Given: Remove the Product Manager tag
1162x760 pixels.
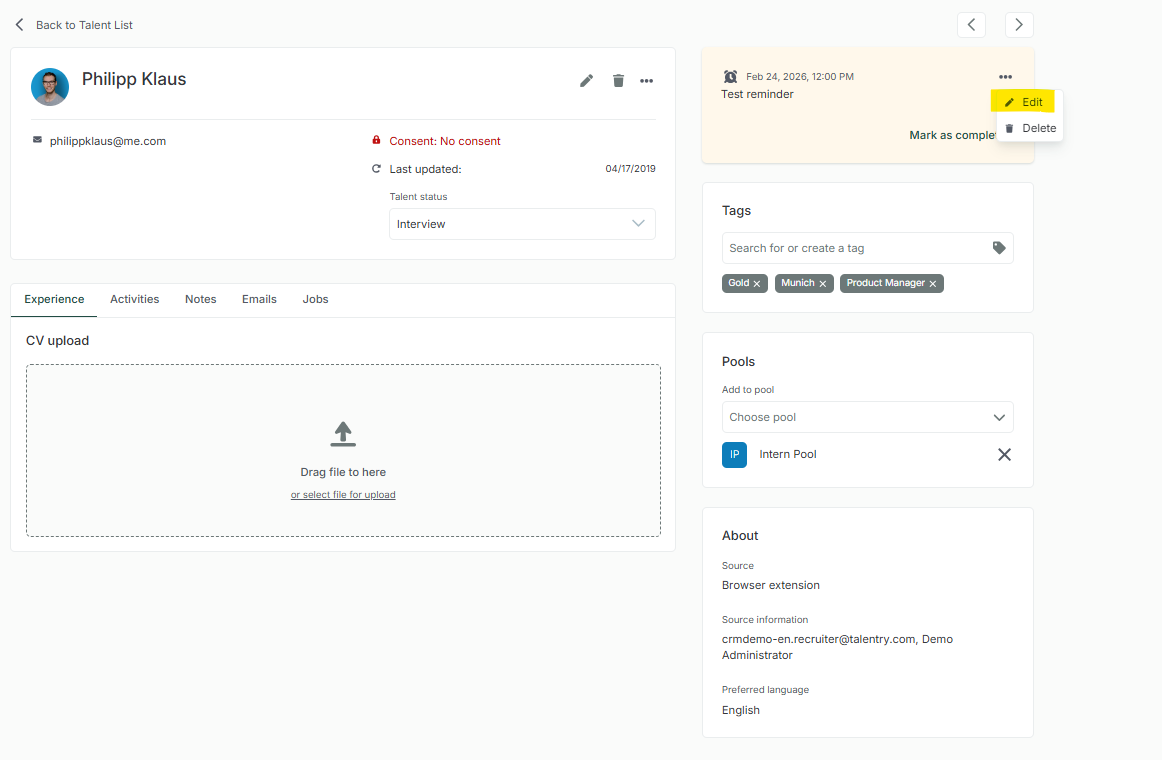Looking at the screenshot, I should (933, 284).
